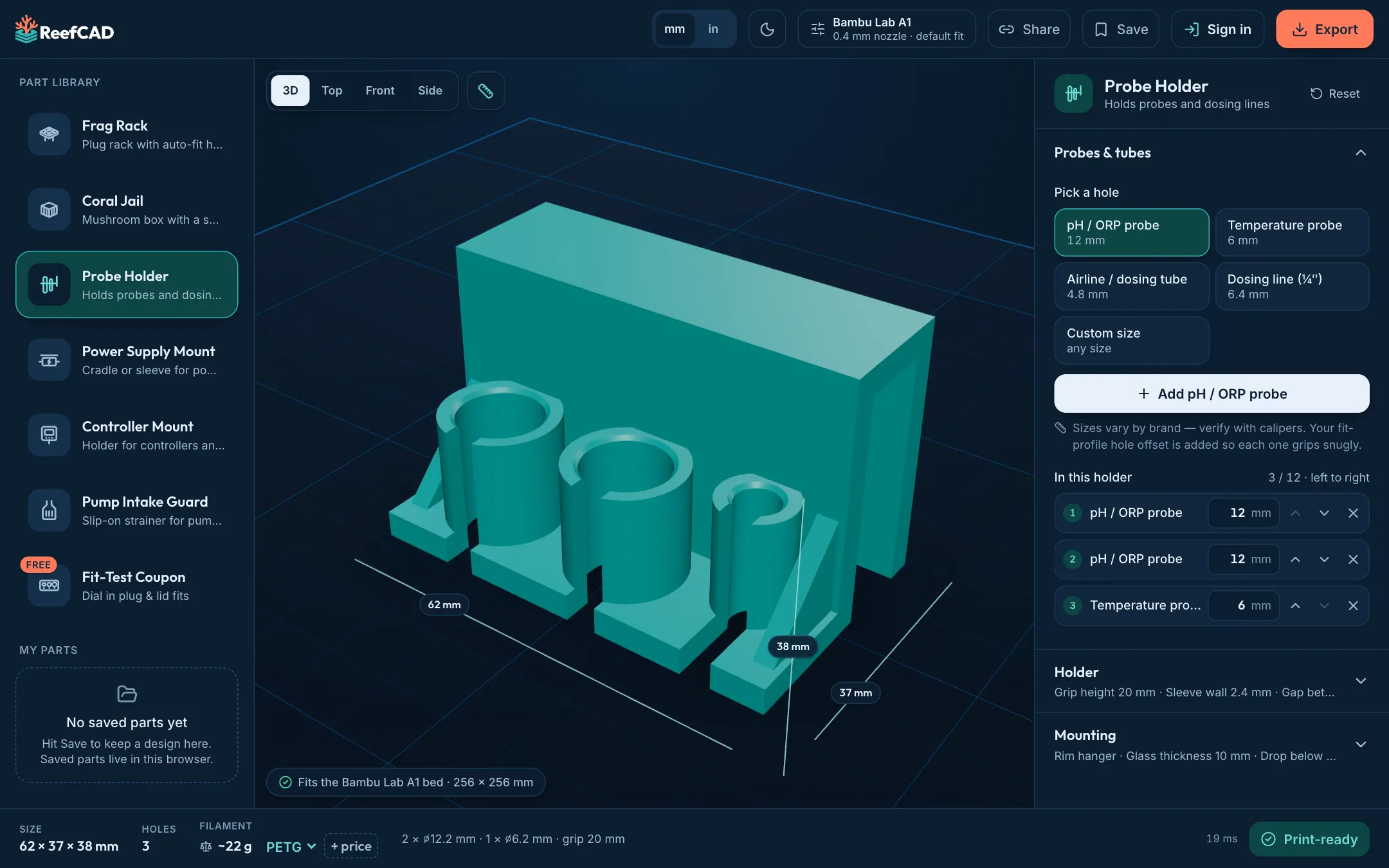Pick Custom size hole option
1389x868 pixels.
pos(1131,340)
